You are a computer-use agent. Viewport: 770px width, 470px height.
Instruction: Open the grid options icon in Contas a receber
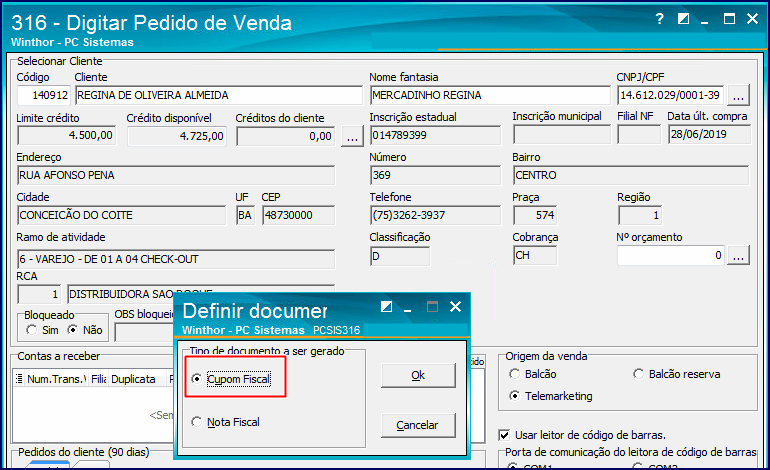[x=19, y=379]
